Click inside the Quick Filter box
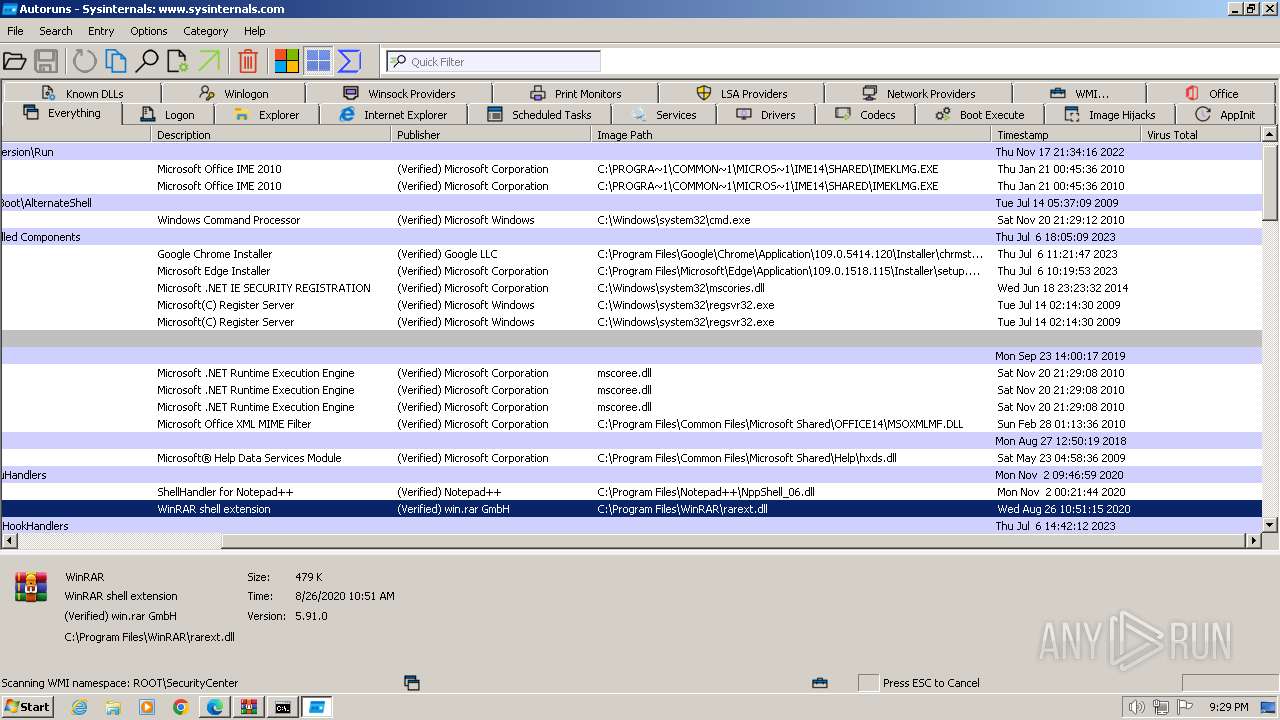The height and width of the screenshot is (720, 1280). [x=493, y=61]
